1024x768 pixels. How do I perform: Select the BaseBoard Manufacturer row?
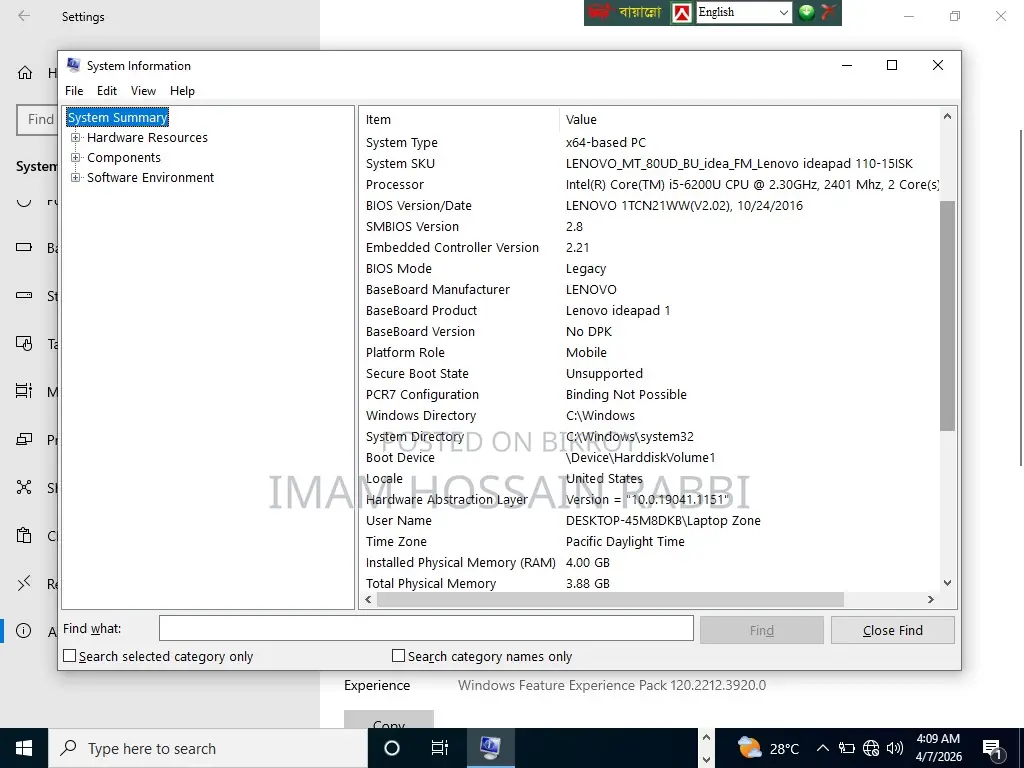click(650, 289)
